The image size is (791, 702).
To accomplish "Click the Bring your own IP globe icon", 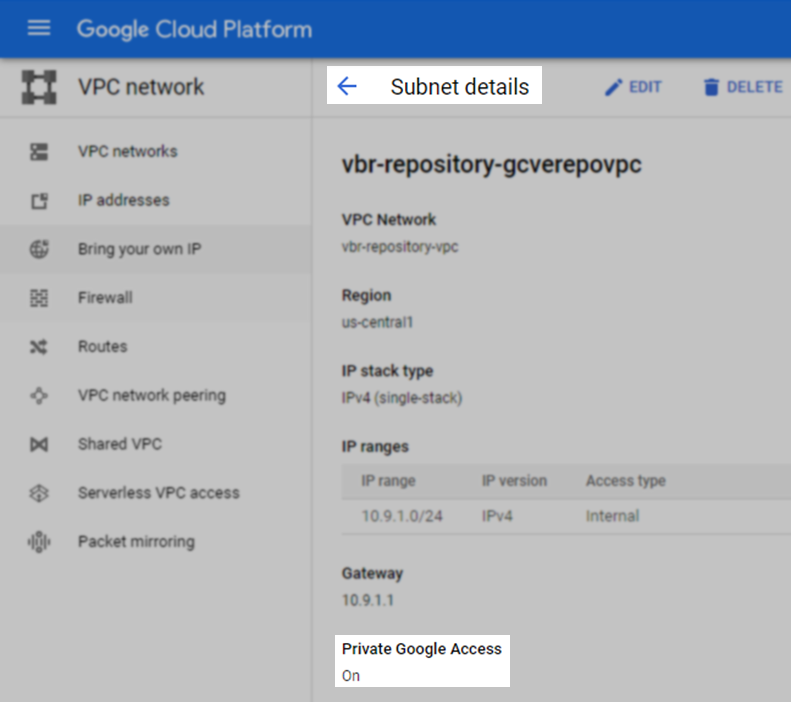I will (39, 249).
